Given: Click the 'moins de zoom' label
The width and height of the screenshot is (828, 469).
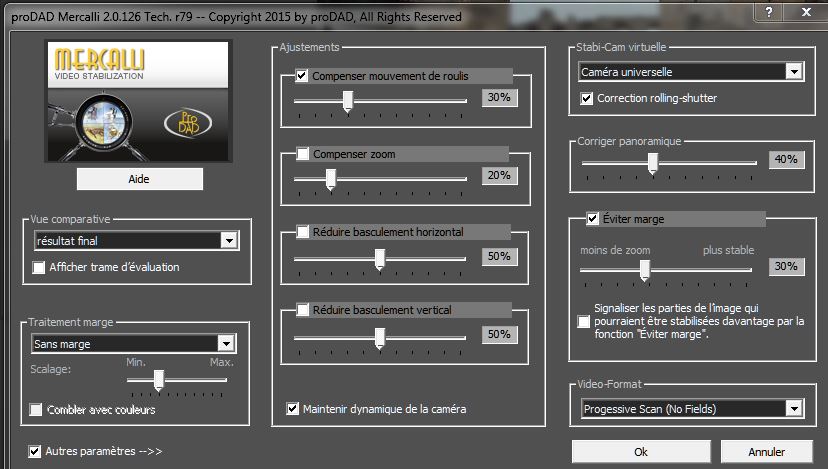Looking at the screenshot, I should (x=615, y=250).
